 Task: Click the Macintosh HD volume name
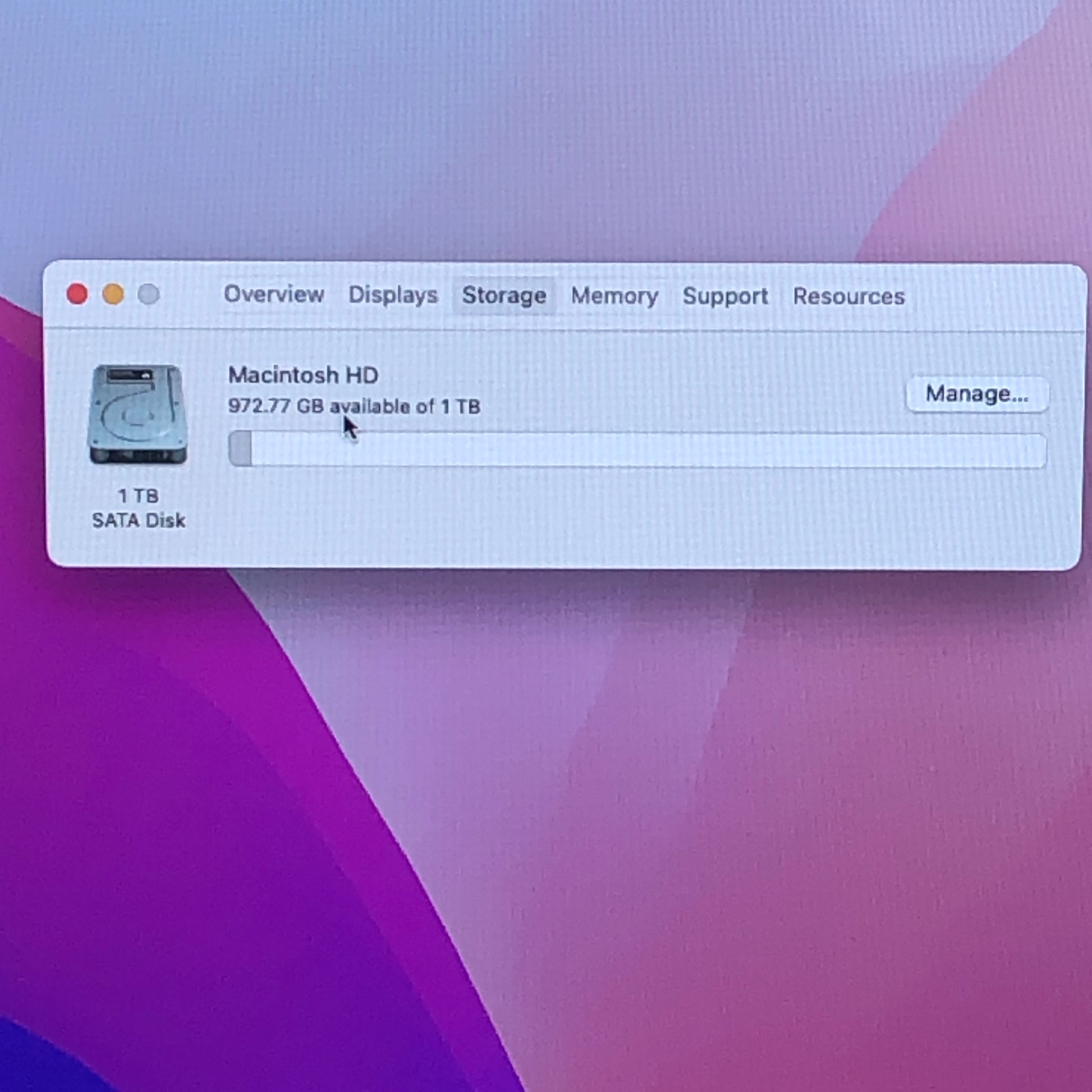(303, 375)
